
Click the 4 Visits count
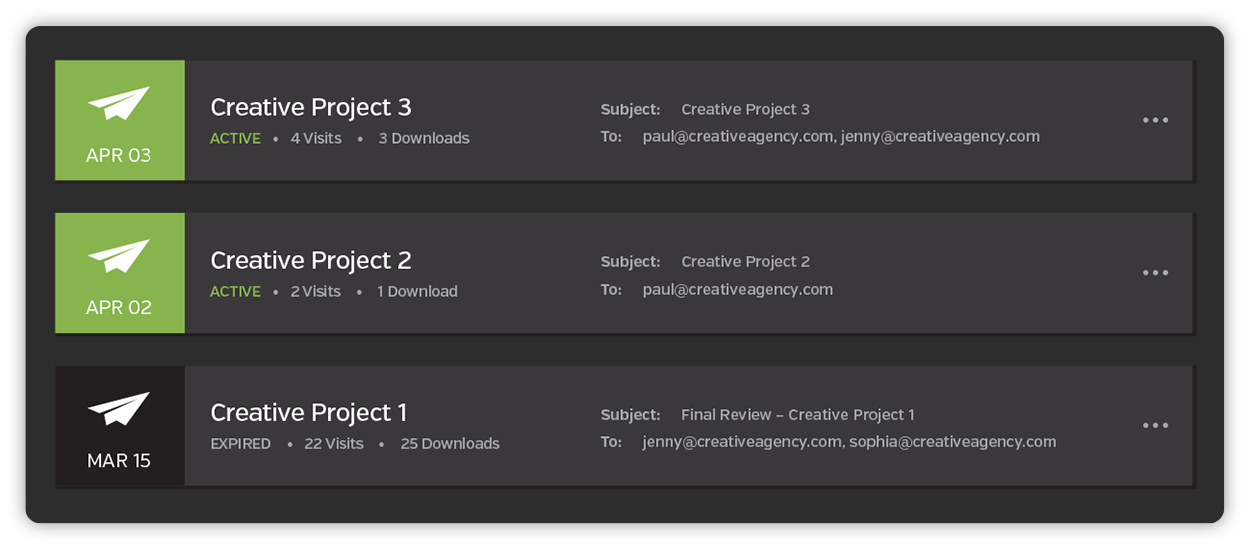click(x=316, y=139)
